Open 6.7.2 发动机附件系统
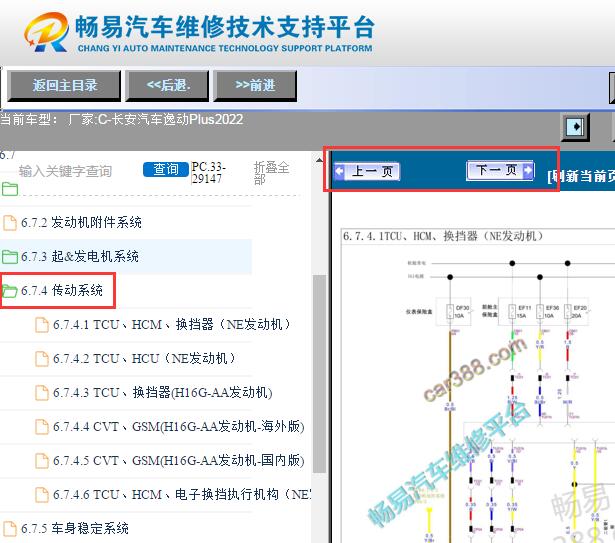This screenshot has height=543, width=615. tap(81, 222)
